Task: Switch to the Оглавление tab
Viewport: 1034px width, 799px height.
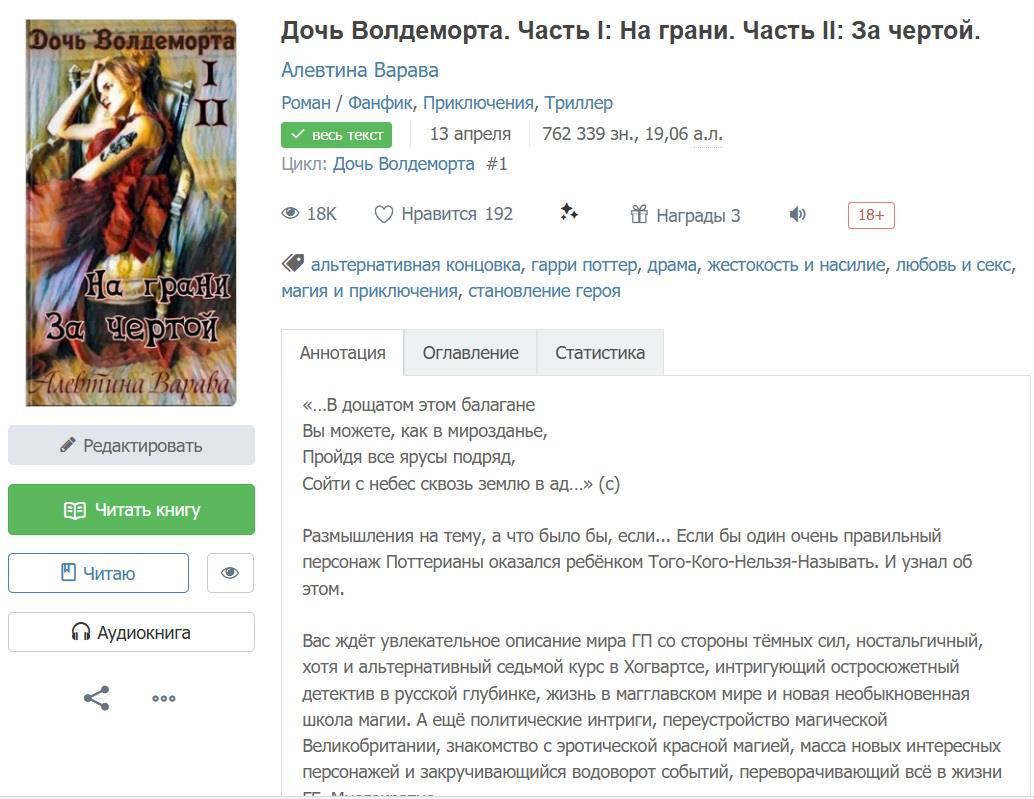Action: 470,352
